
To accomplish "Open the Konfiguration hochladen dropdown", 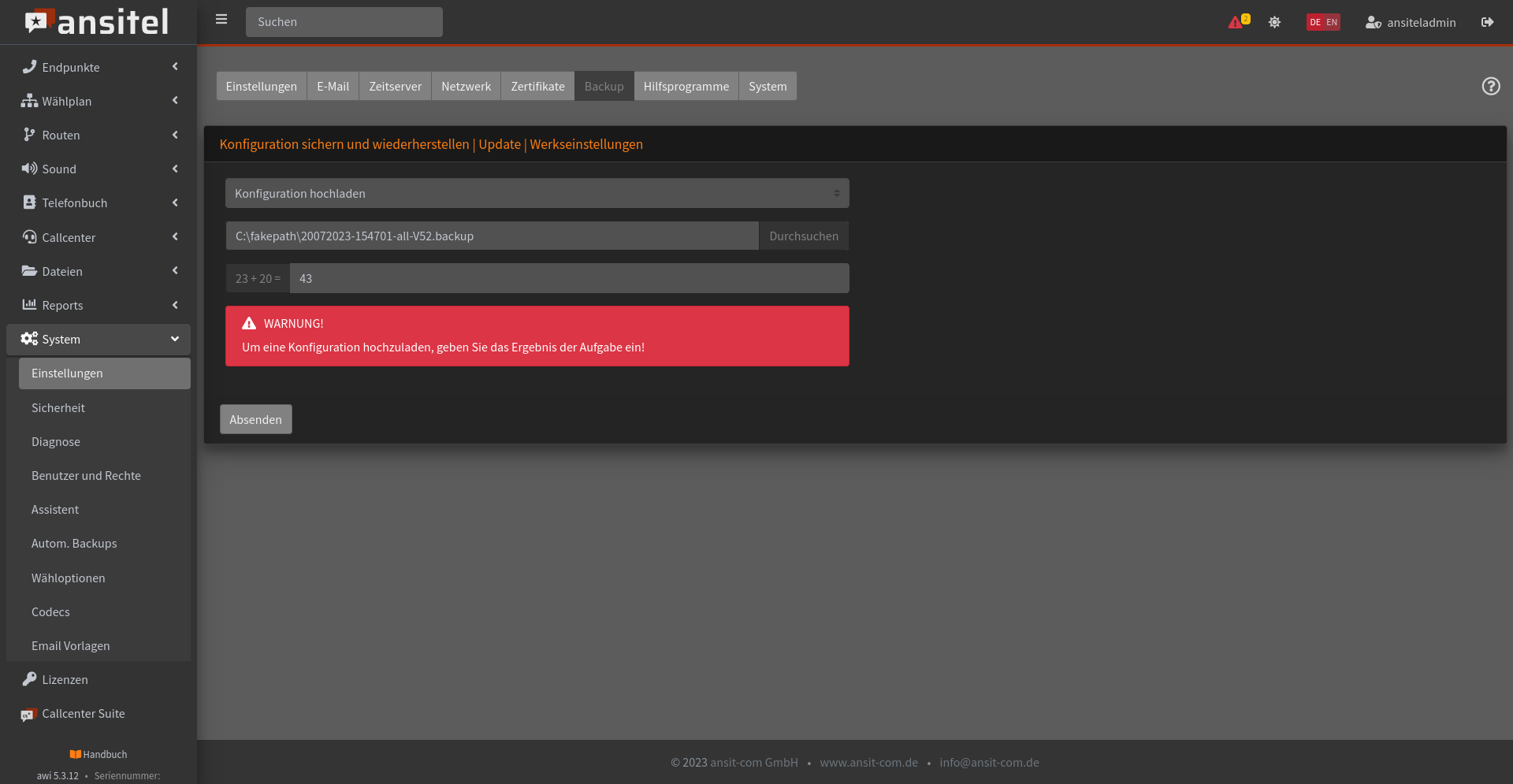I will (x=537, y=193).
